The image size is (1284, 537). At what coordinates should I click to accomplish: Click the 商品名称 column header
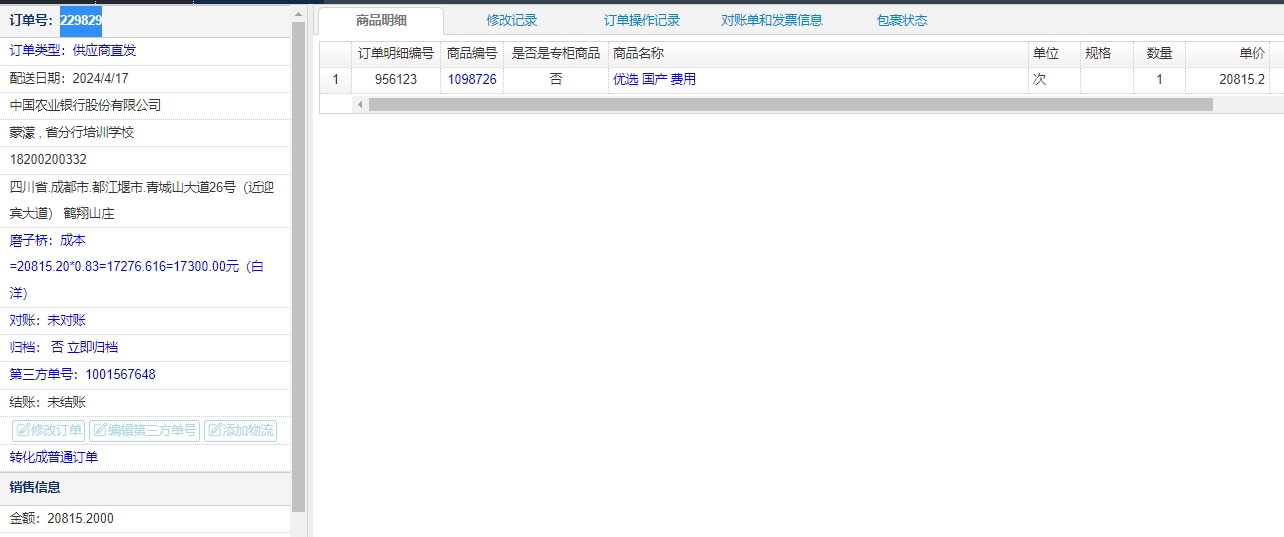click(818, 53)
